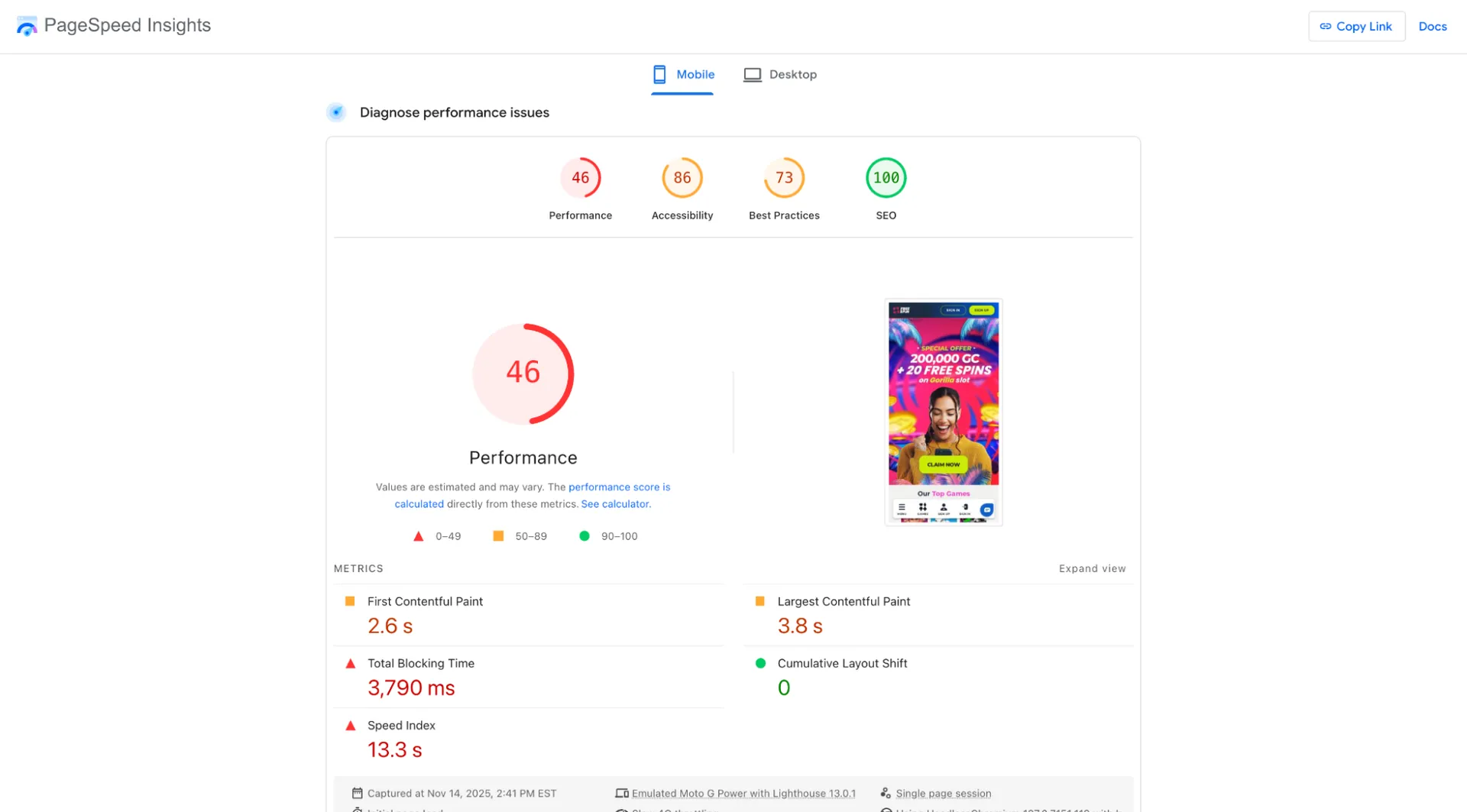Click the See calculator link

(x=615, y=503)
